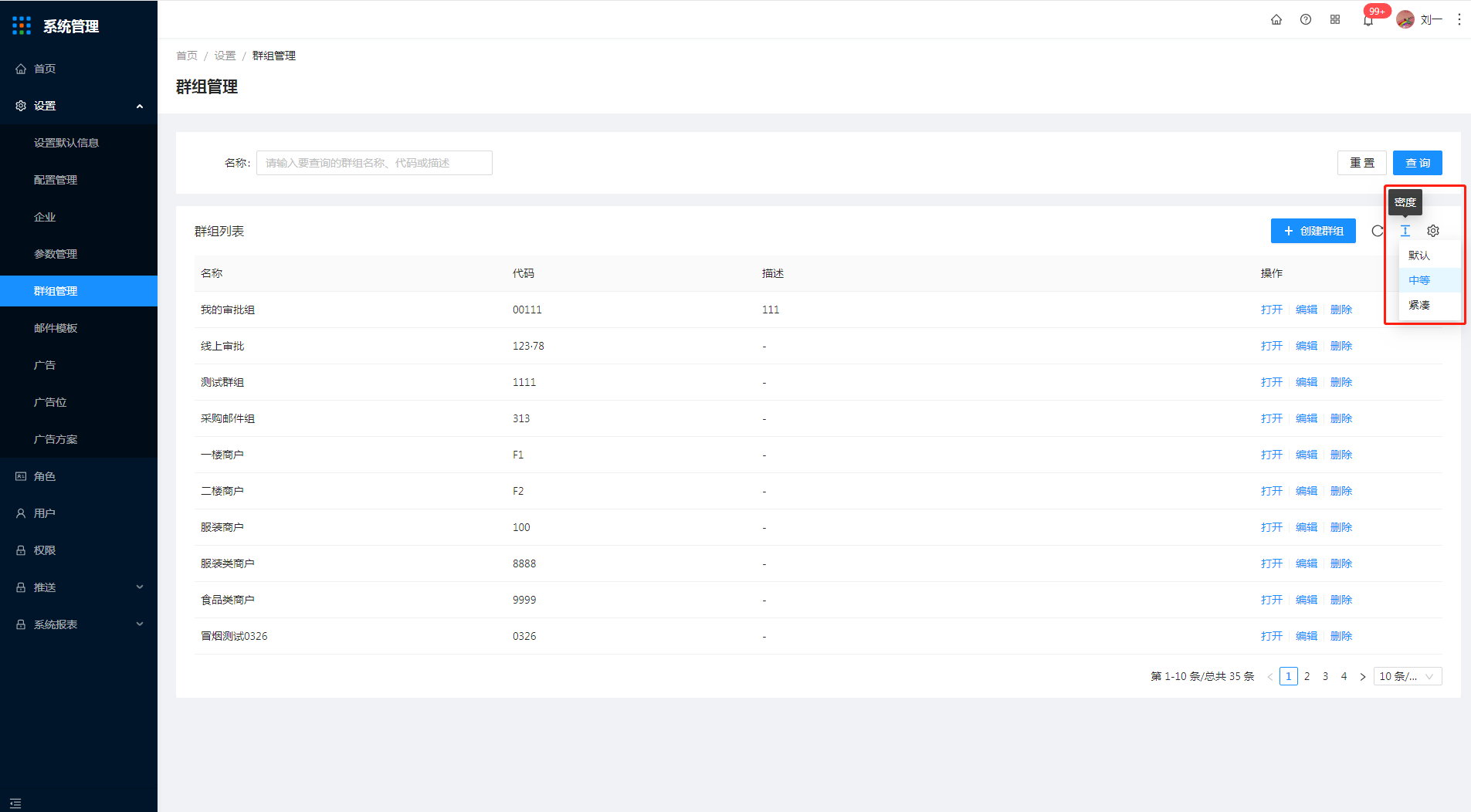This screenshot has height=812, width=1471.
Task: Refresh the 群组列表 table
Action: point(1378,231)
